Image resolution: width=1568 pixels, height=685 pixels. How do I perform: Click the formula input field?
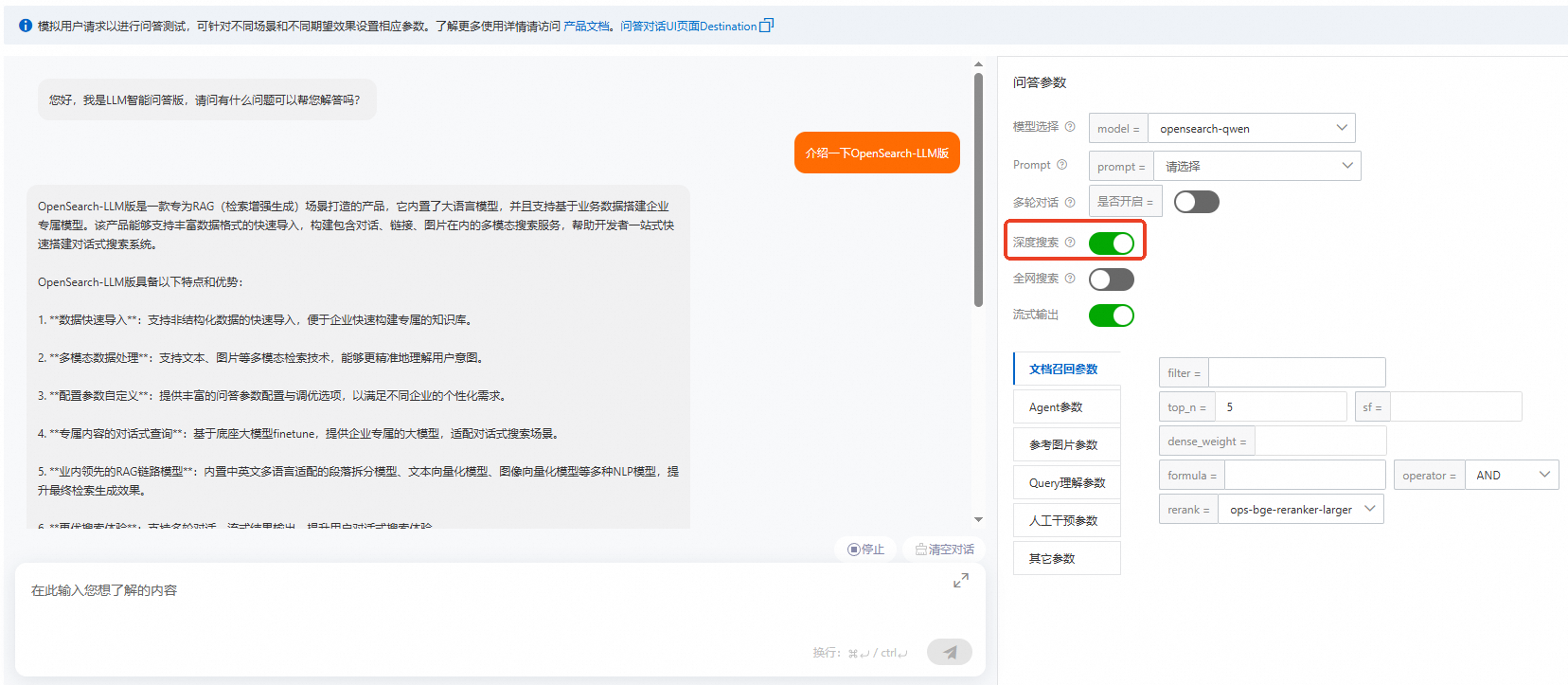(1306, 475)
